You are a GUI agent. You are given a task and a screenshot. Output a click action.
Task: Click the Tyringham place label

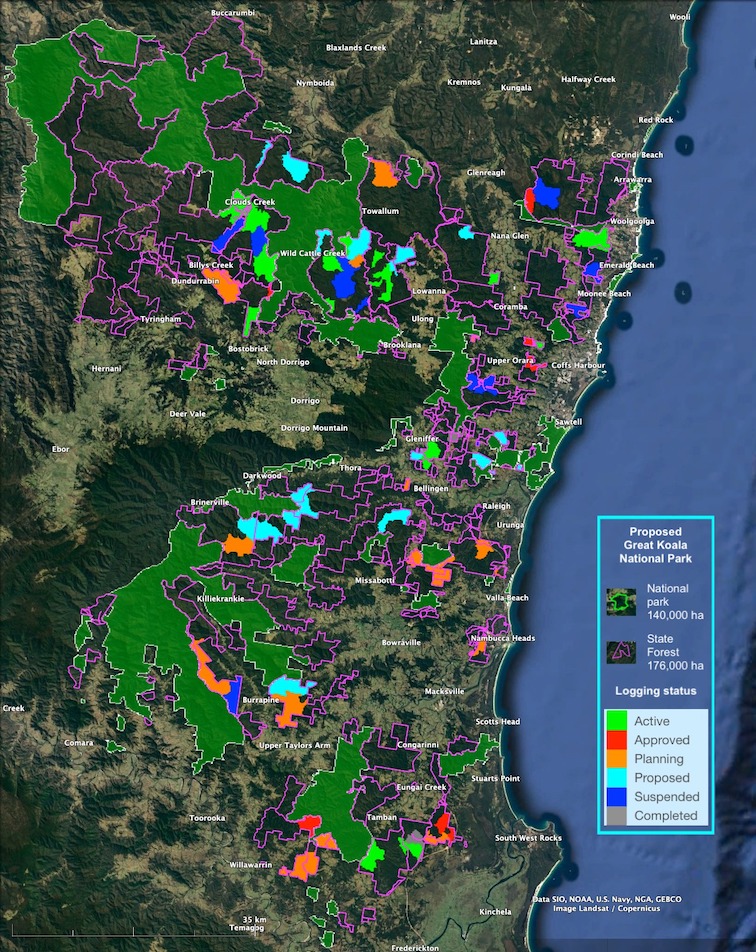tap(160, 319)
